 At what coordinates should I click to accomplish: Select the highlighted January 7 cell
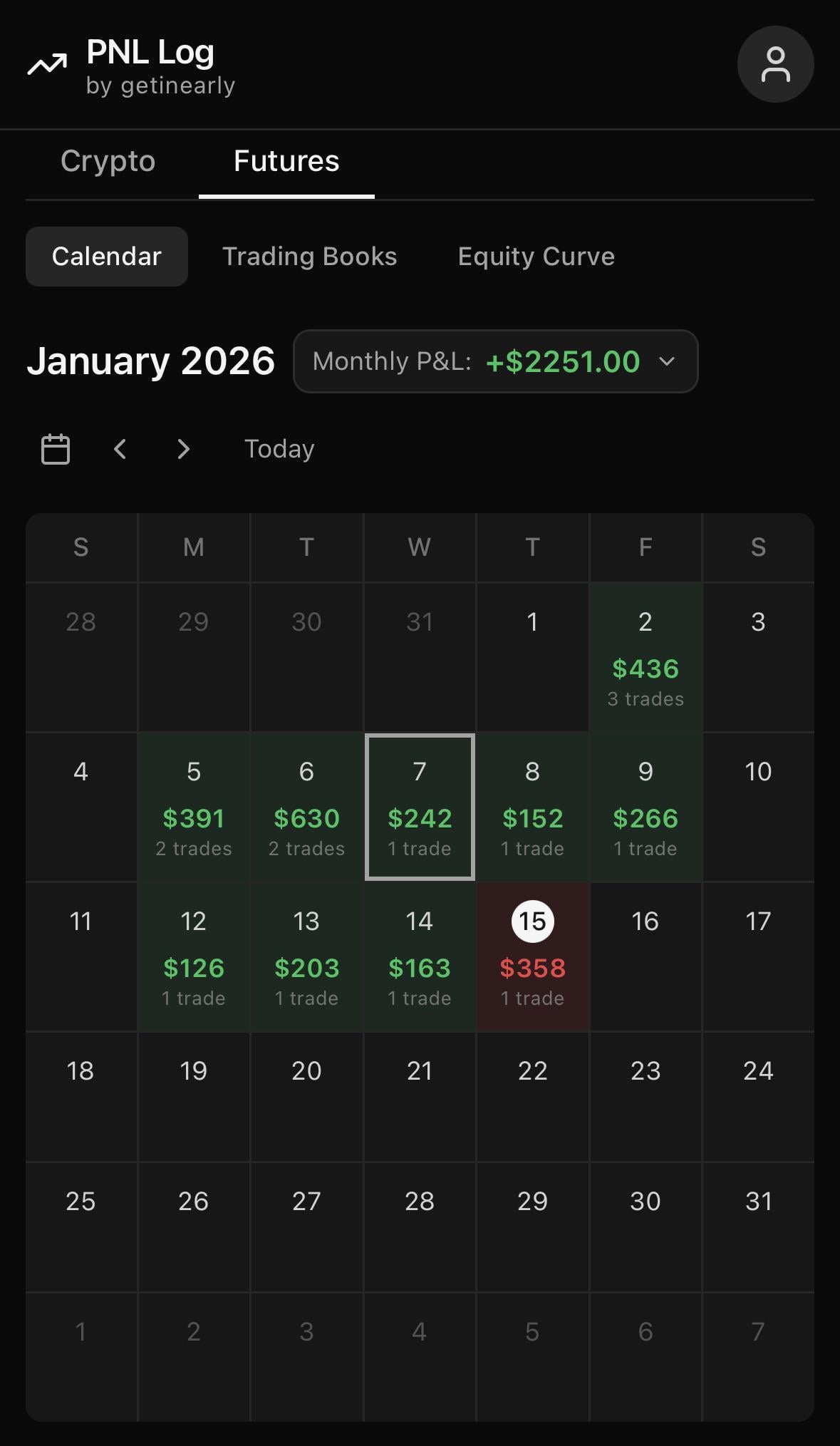click(x=420, y=807)
